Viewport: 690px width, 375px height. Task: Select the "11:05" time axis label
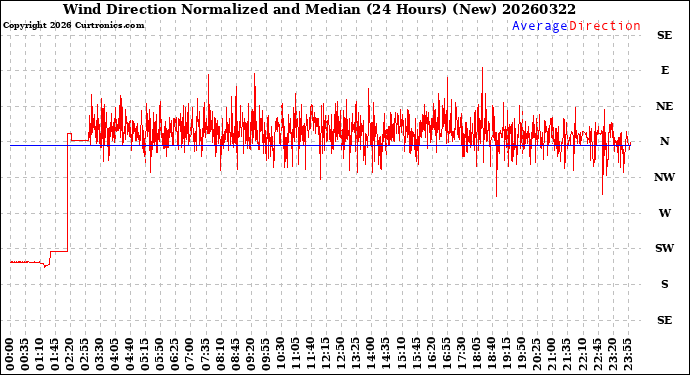click(x=295, y=354)
